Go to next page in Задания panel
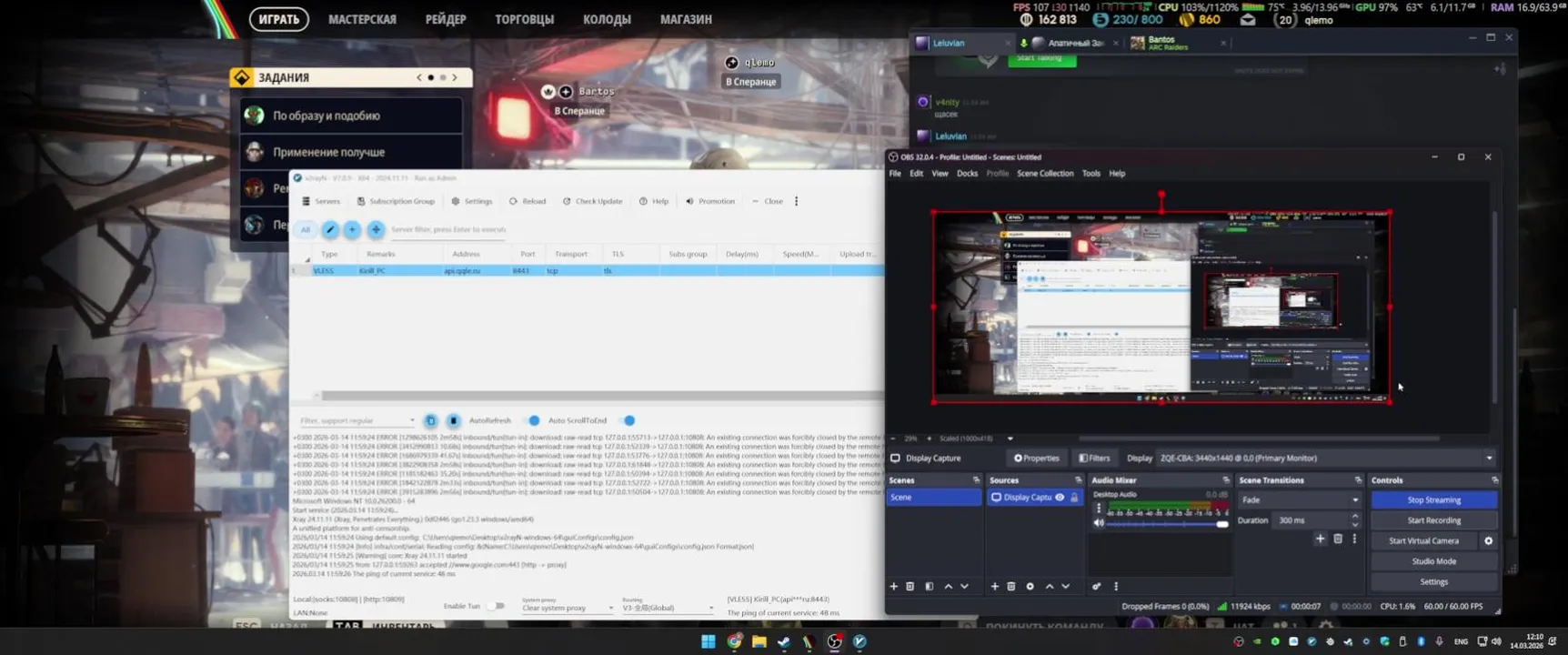1568x655 pixels. coord(455,78)
